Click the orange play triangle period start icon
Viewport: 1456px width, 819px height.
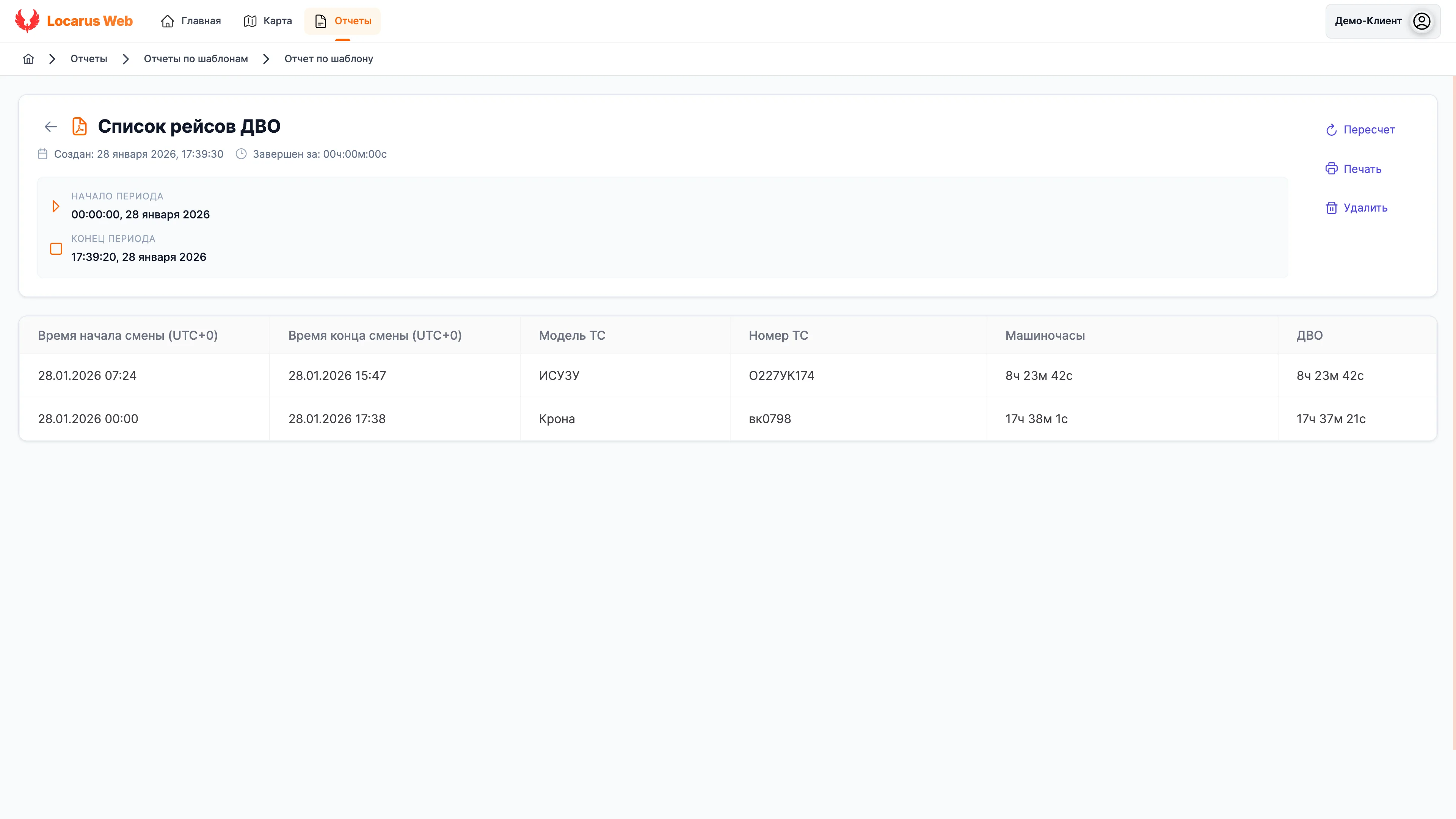[x=55, y=206]
